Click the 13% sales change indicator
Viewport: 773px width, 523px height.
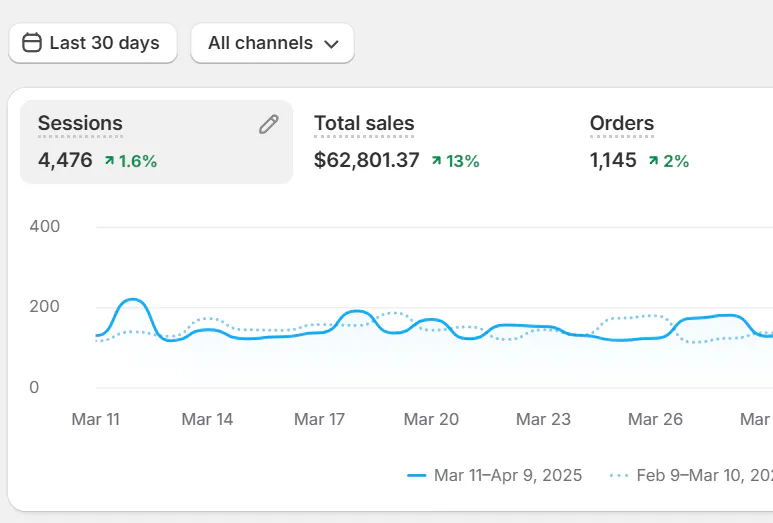pos(456,161)
